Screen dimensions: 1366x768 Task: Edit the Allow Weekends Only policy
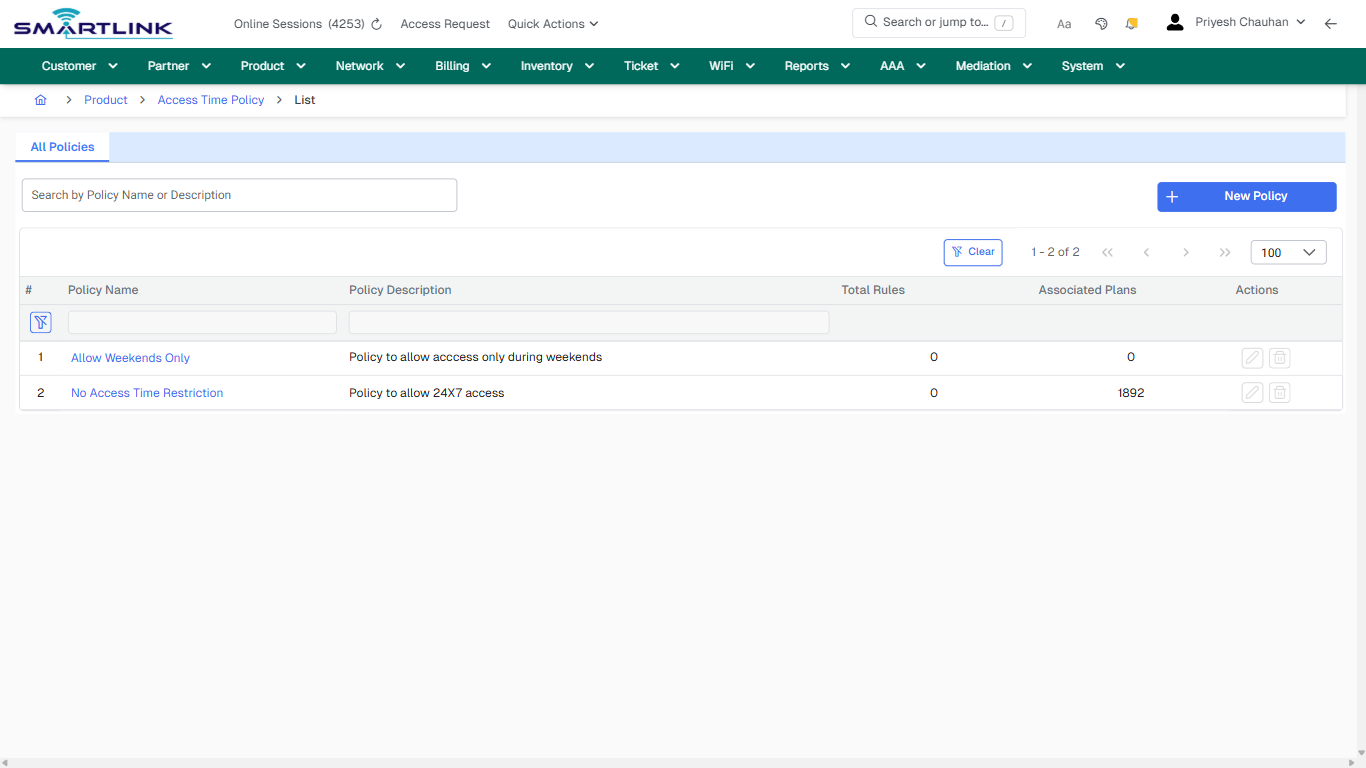tap(1251, 357)
